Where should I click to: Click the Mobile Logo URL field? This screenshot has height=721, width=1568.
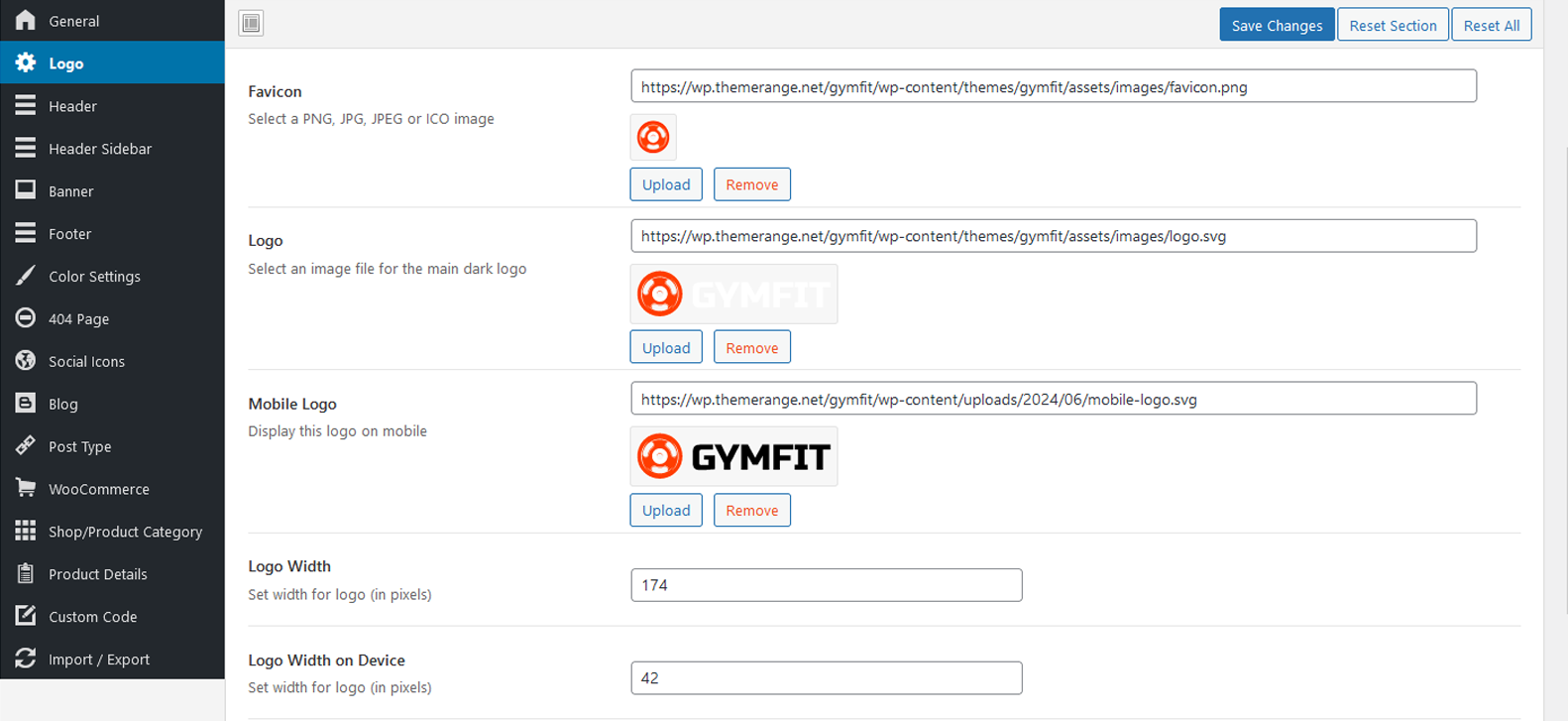tap(1053, 400)
